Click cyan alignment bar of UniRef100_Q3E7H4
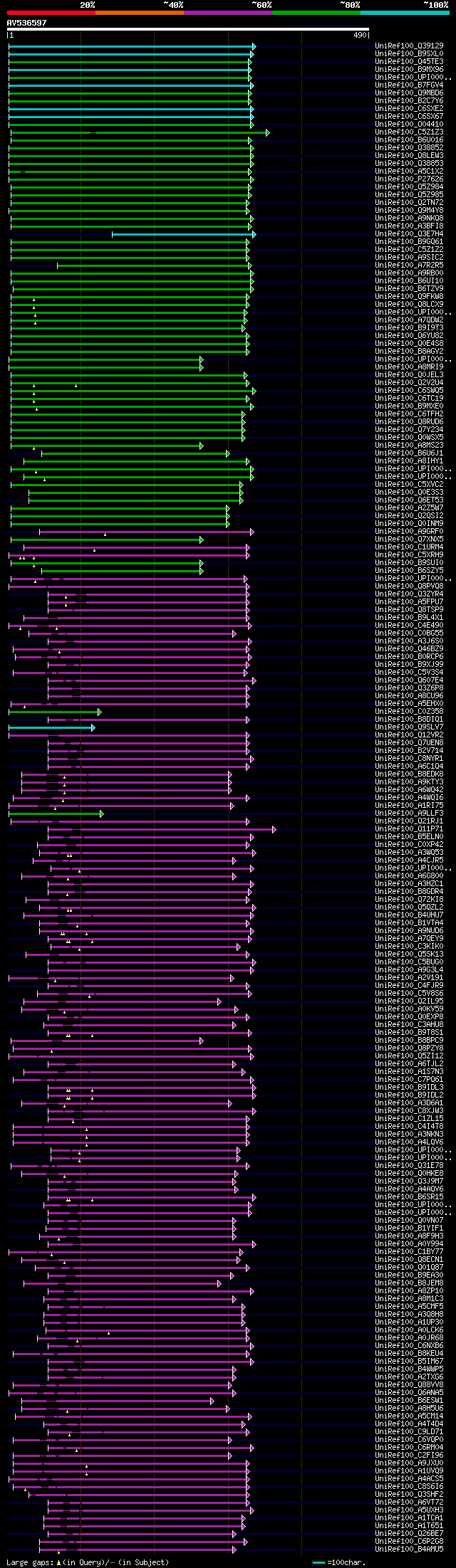This screenshot has width=456, height=1568. (x=183, y=234)
